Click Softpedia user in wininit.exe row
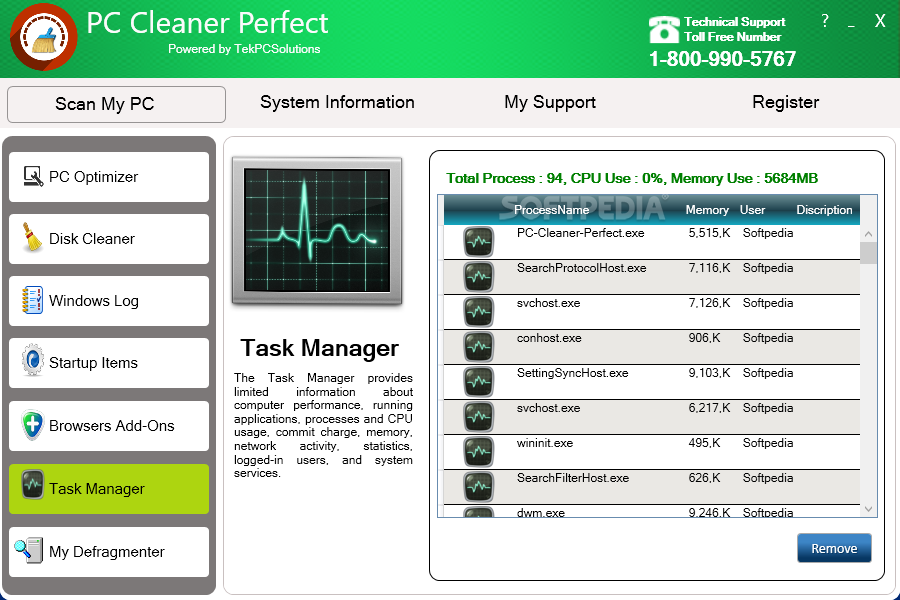This screenshot has height=600, width=900. point(768,443)
